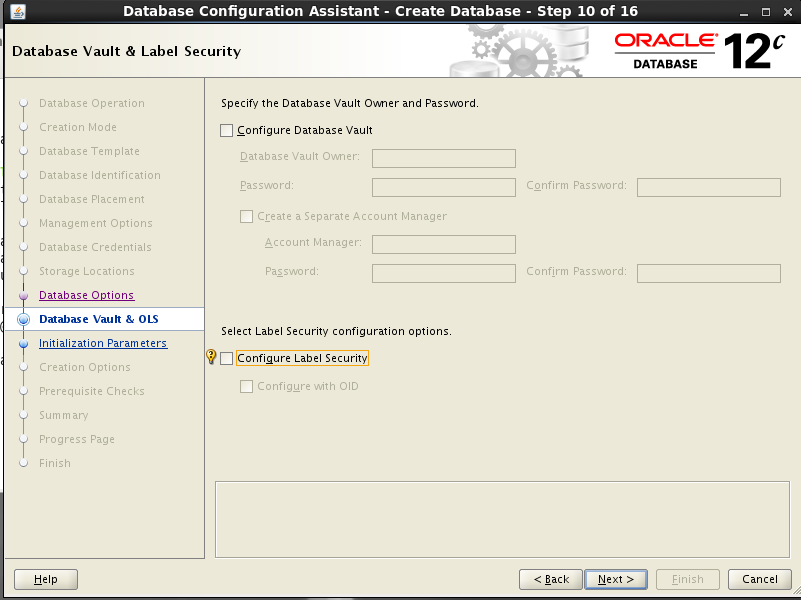Click the Vault owner Password field
Viewport: 801px width, 600px height.
point(444,187)
